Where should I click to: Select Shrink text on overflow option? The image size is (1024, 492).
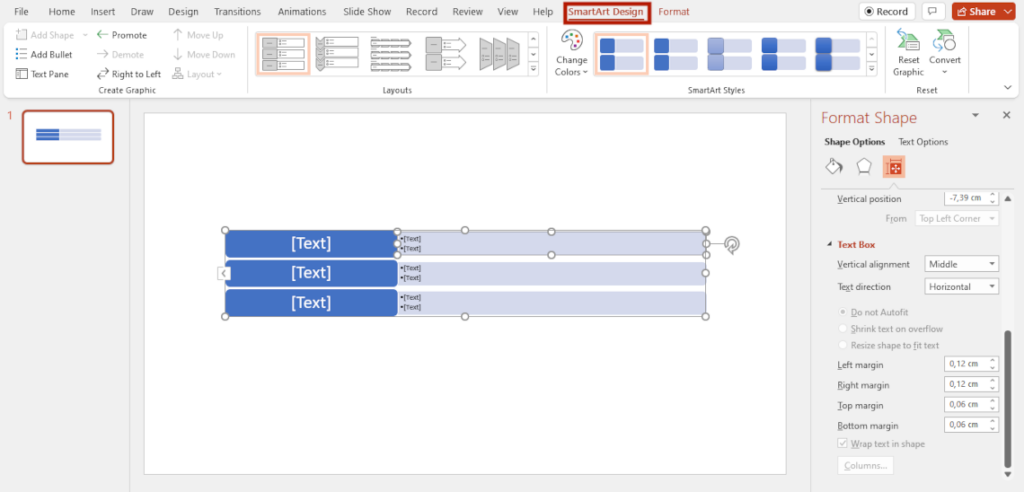[x=843, y=329]
